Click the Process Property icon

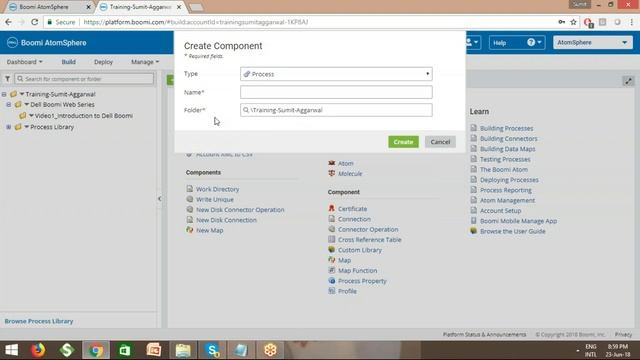[331, 280]
